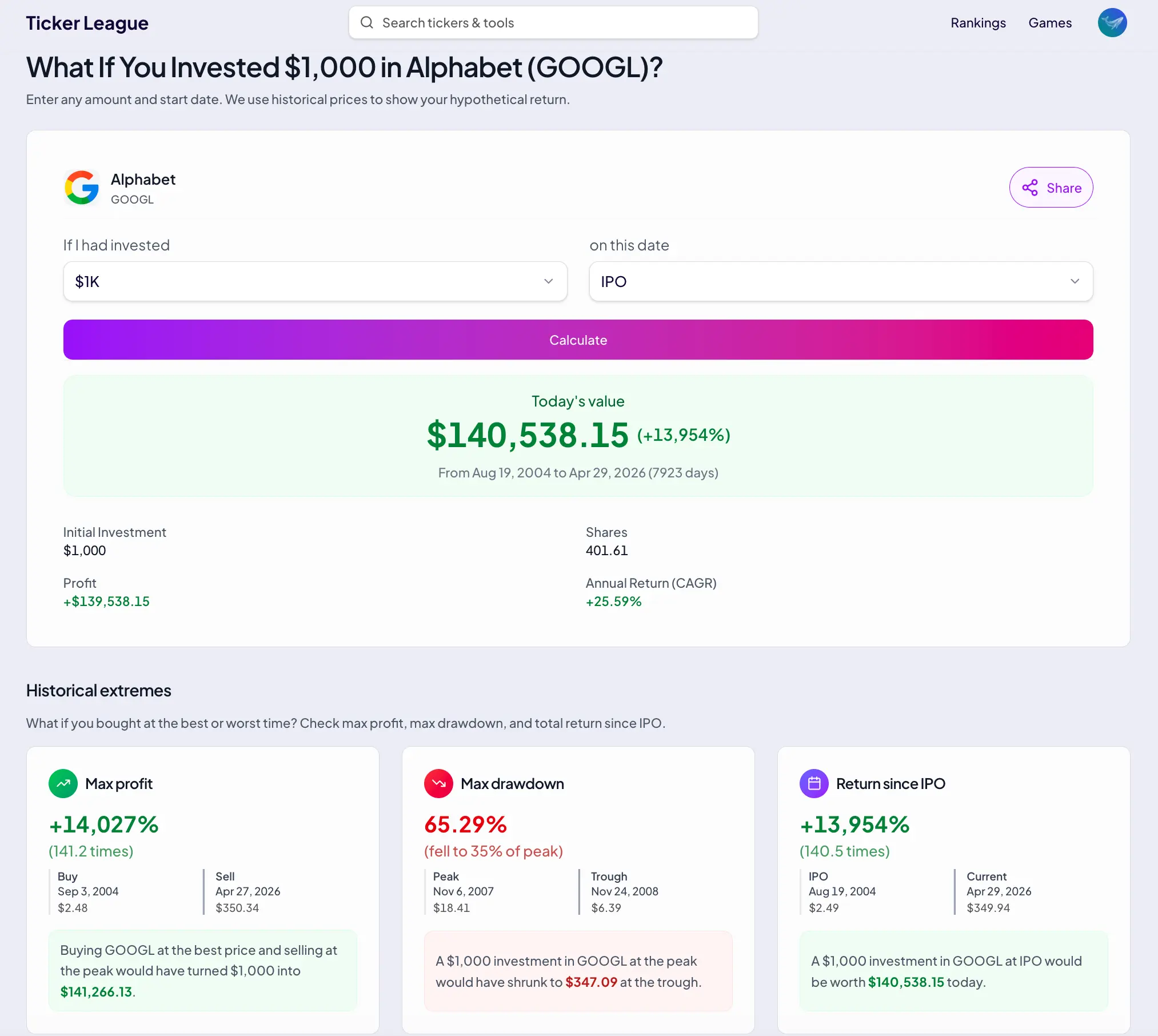Click the trough price $6.39

tap(606, 908)
